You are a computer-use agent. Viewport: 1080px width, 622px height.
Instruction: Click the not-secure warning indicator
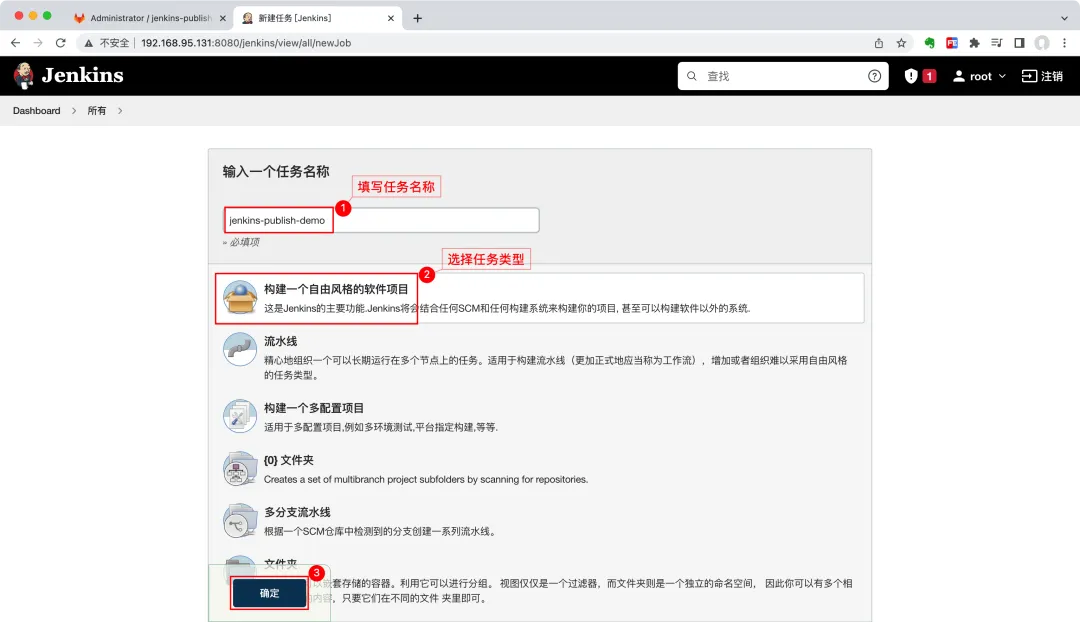[x=106, y=43]
